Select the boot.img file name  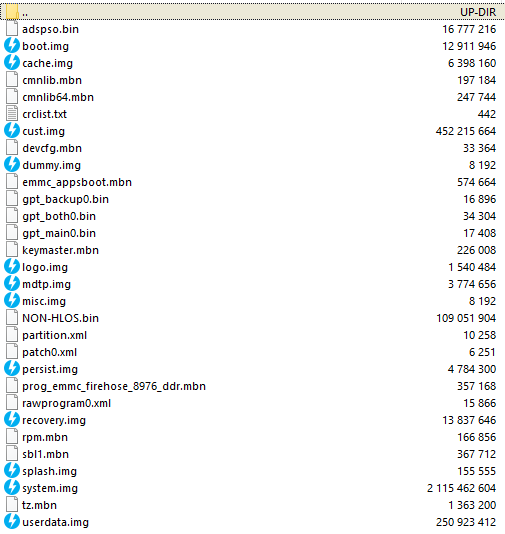(45, 46)
